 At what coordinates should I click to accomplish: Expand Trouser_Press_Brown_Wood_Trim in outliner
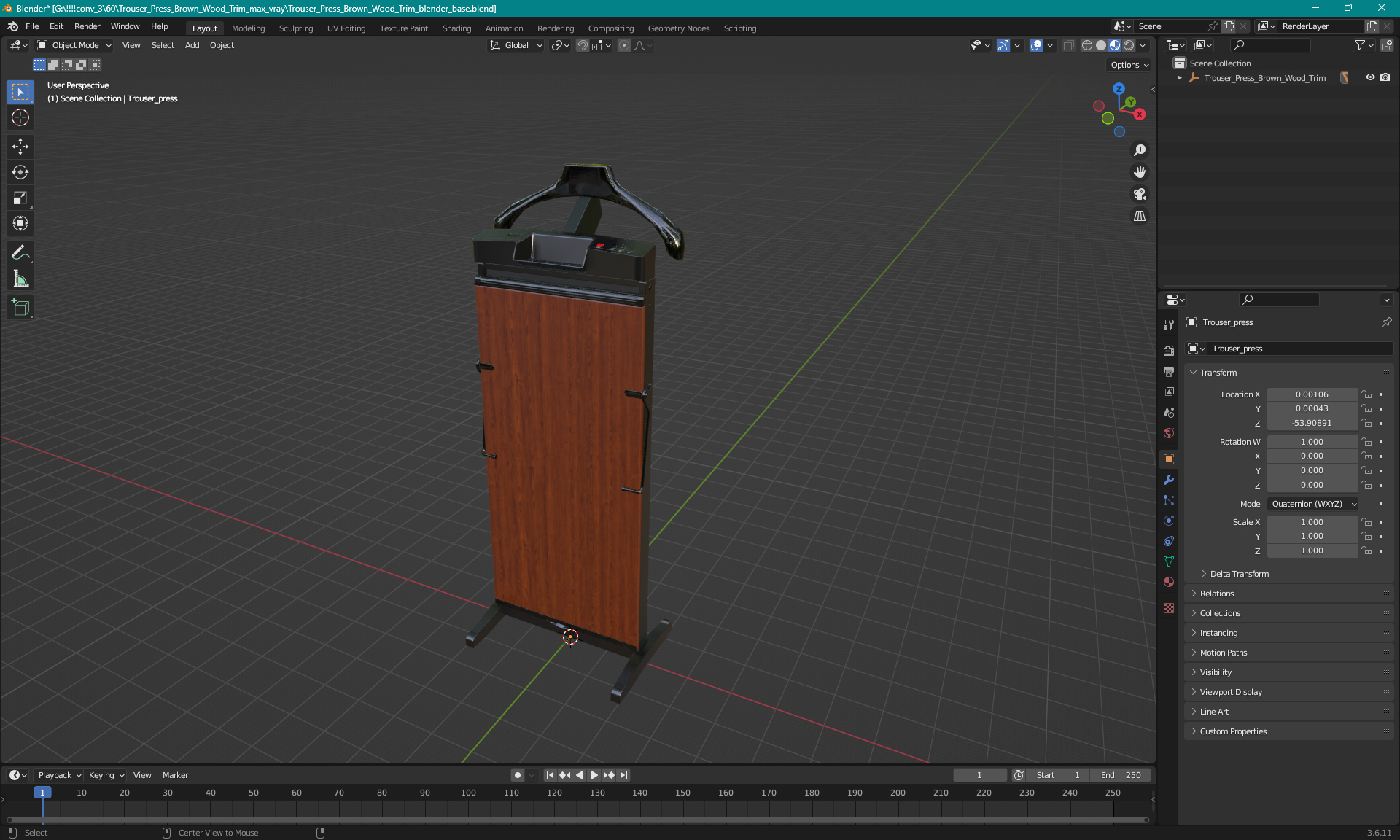(x=1179, y=77)
